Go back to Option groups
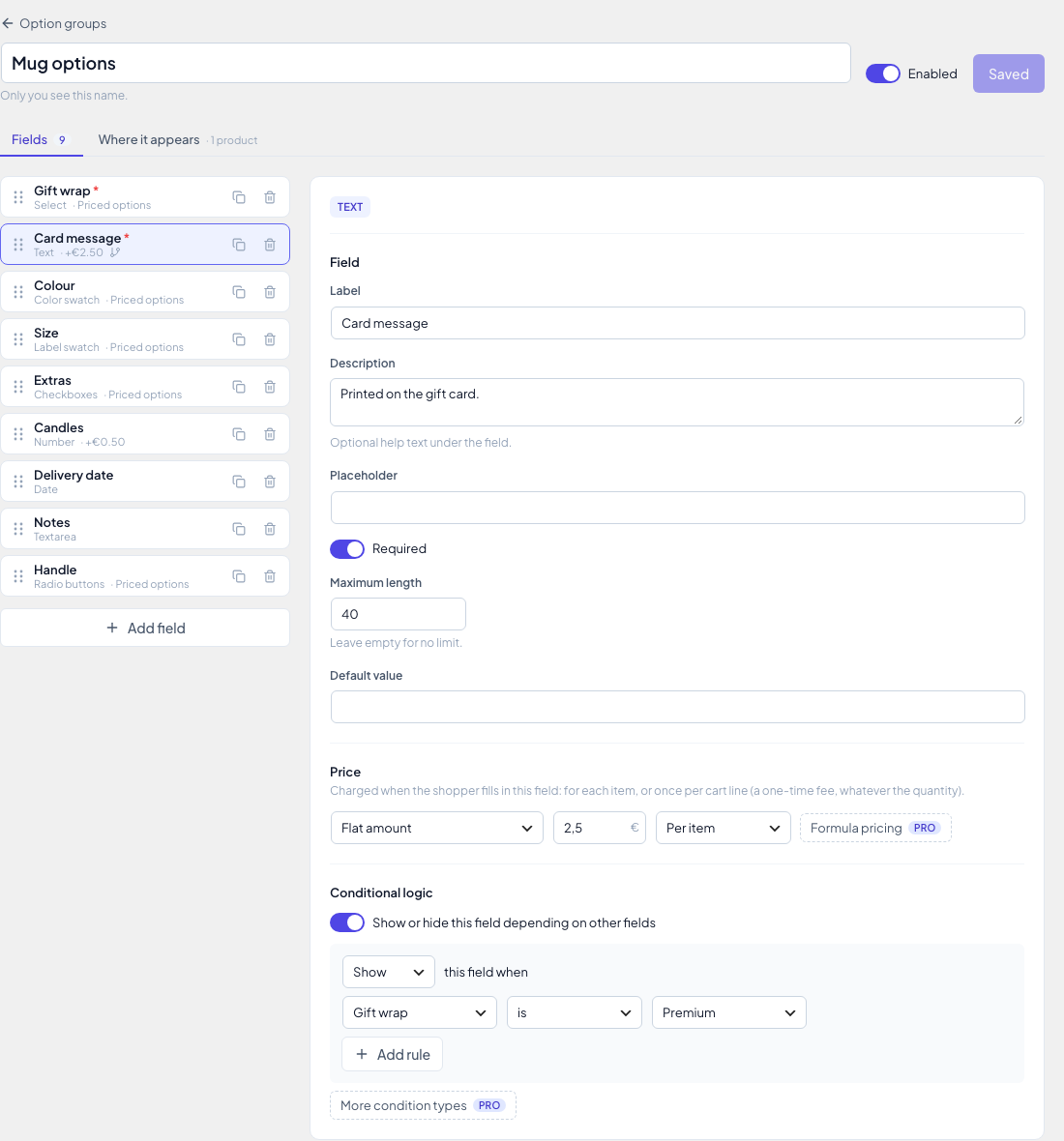The height and width of the screenshot is (1141, 1064). [x=54, y=23]
